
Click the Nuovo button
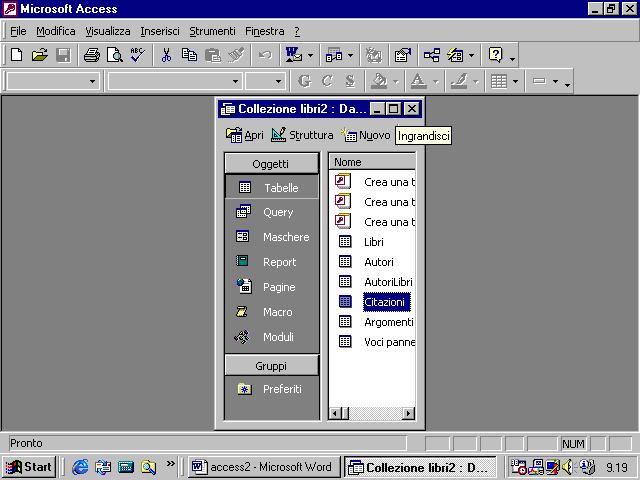366,135
